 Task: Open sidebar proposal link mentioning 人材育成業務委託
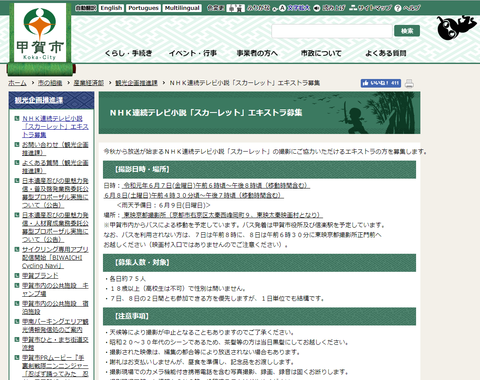(55, 227)
